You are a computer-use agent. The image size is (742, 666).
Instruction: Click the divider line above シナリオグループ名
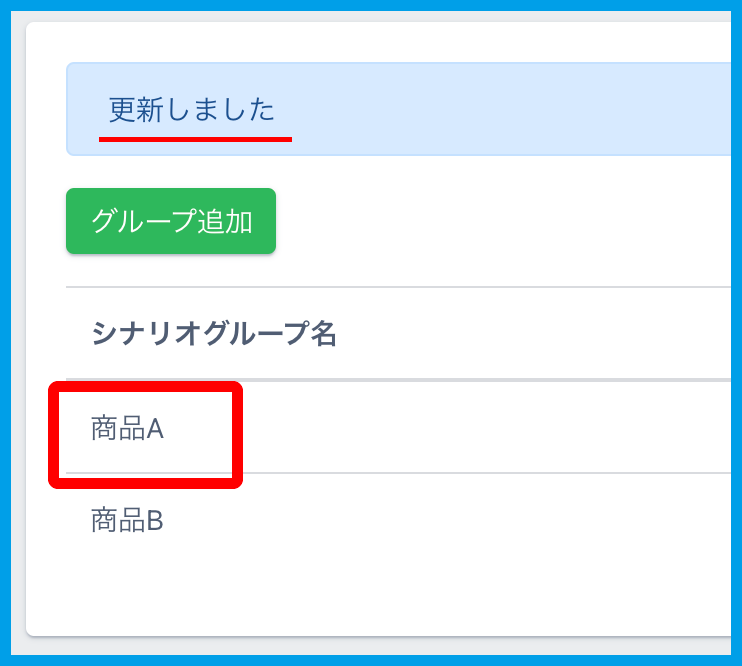[400, 287]
